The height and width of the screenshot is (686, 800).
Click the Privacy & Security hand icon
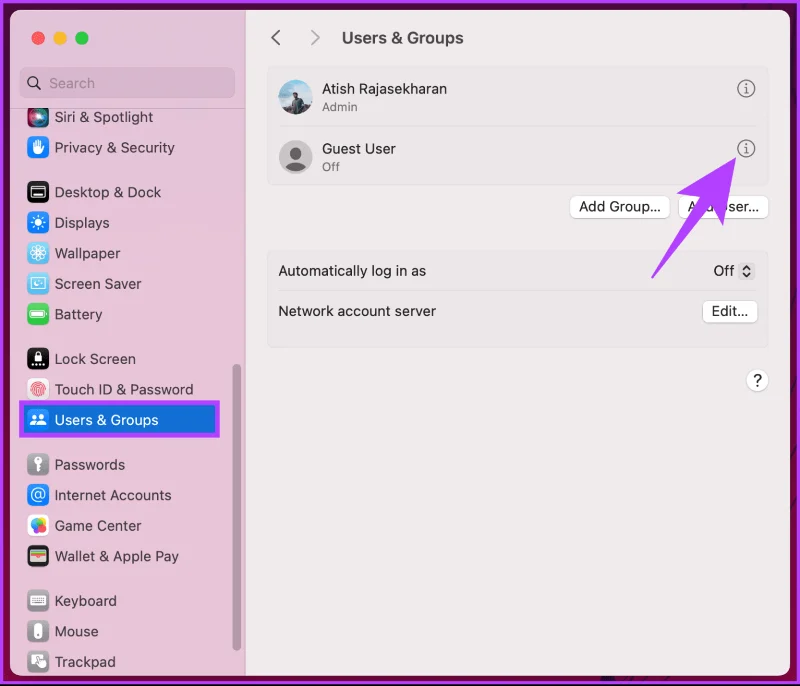point(38,148)
